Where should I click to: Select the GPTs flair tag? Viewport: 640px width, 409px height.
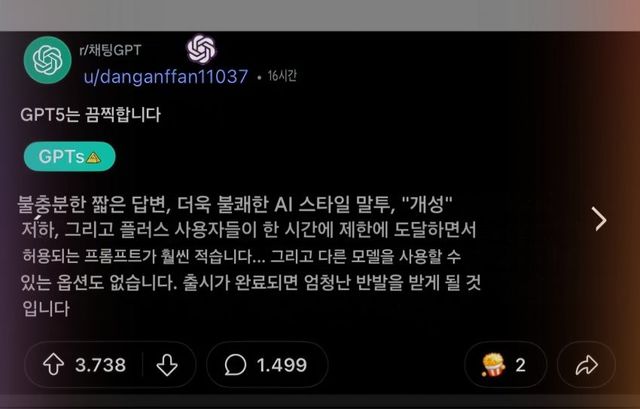pyautogui.click(x=69, y=157)
